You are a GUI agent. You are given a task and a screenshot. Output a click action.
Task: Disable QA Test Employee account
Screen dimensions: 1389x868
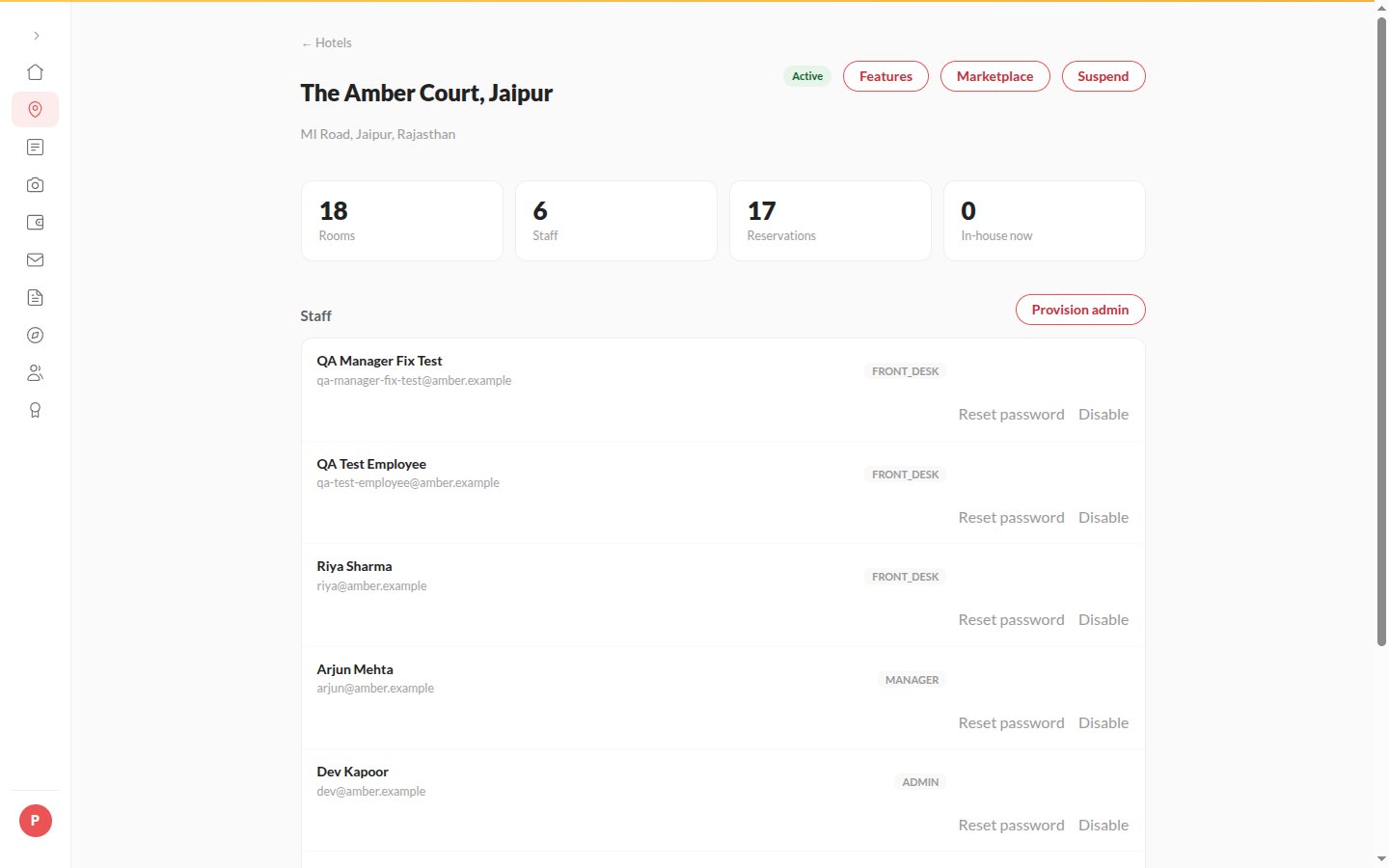pos(1103,518)
